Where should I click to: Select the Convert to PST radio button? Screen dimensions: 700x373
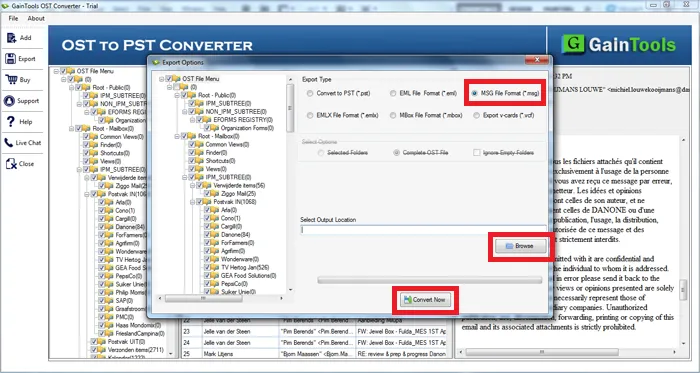[x=310, y=94]
